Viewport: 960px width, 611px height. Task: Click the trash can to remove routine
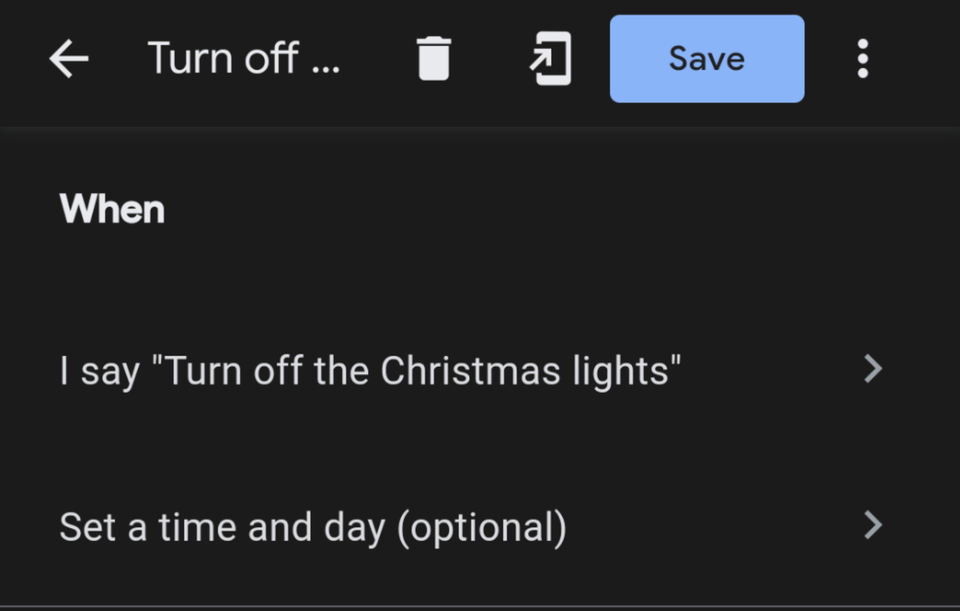[433, 59]
